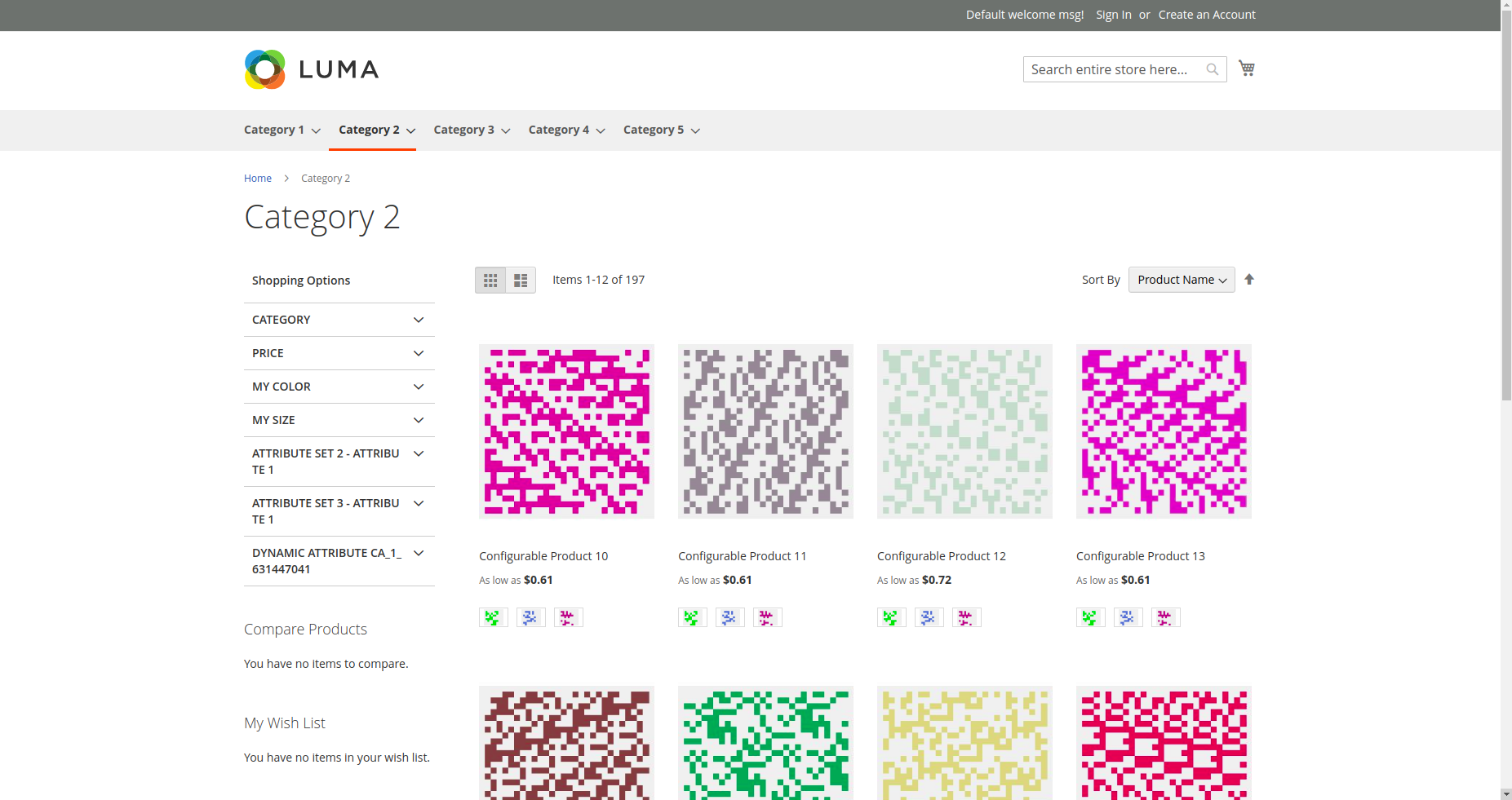Expand the PRICE filter
The image size is (1512, 800).
[339, 353]
